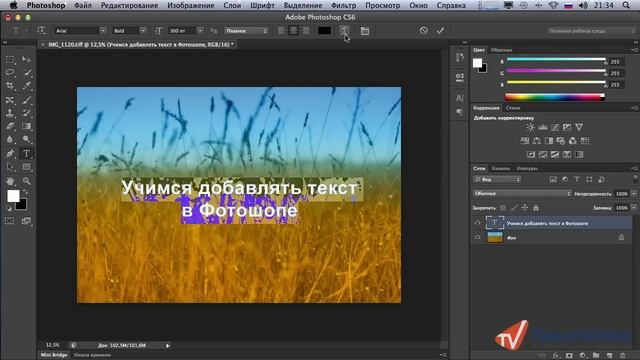640x360 pixels.
Task: Select the Hand tool
Action: (10, 181)
